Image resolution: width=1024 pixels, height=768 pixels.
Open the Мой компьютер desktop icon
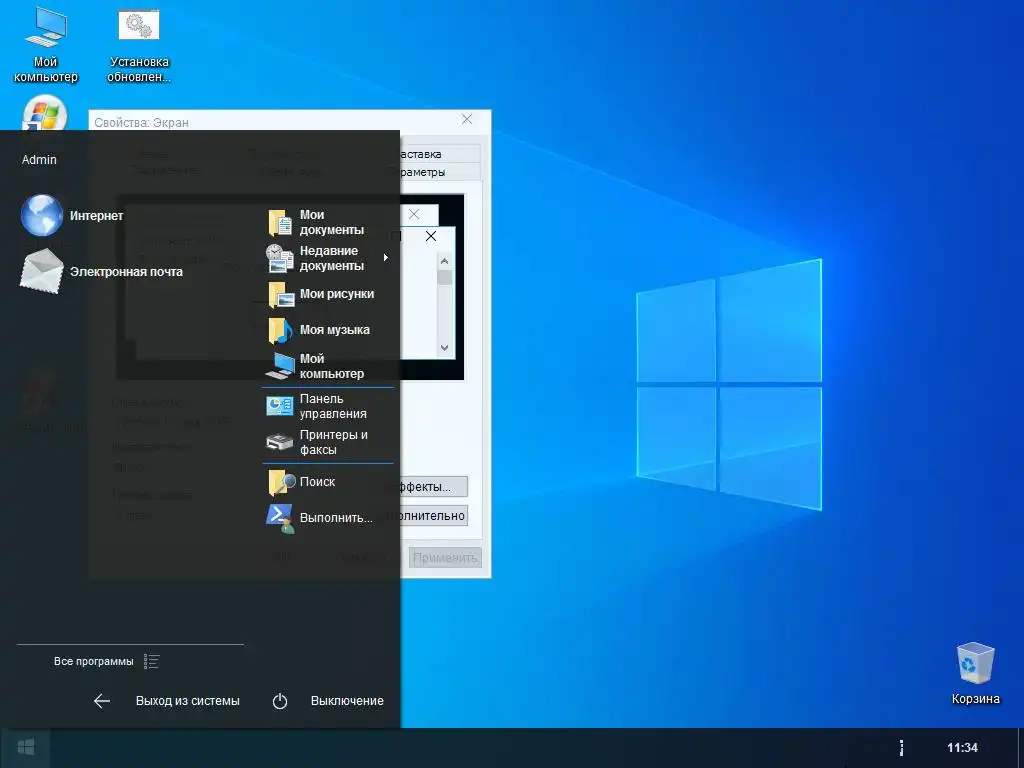[45, 46]
